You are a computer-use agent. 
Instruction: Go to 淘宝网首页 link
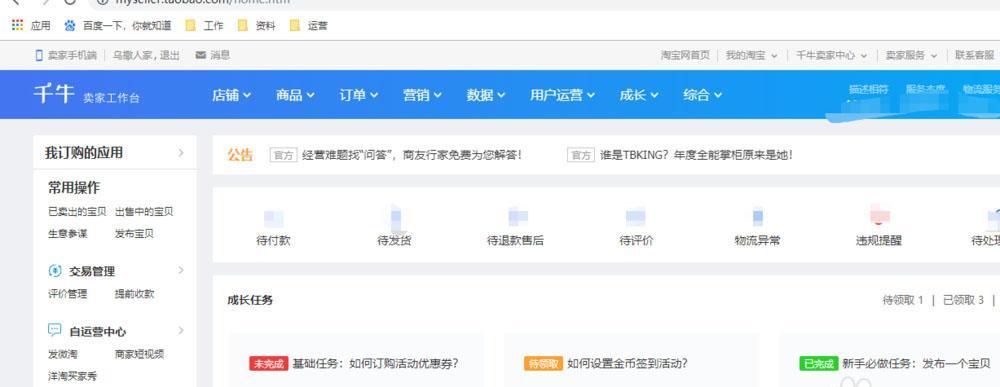point(685,55)
